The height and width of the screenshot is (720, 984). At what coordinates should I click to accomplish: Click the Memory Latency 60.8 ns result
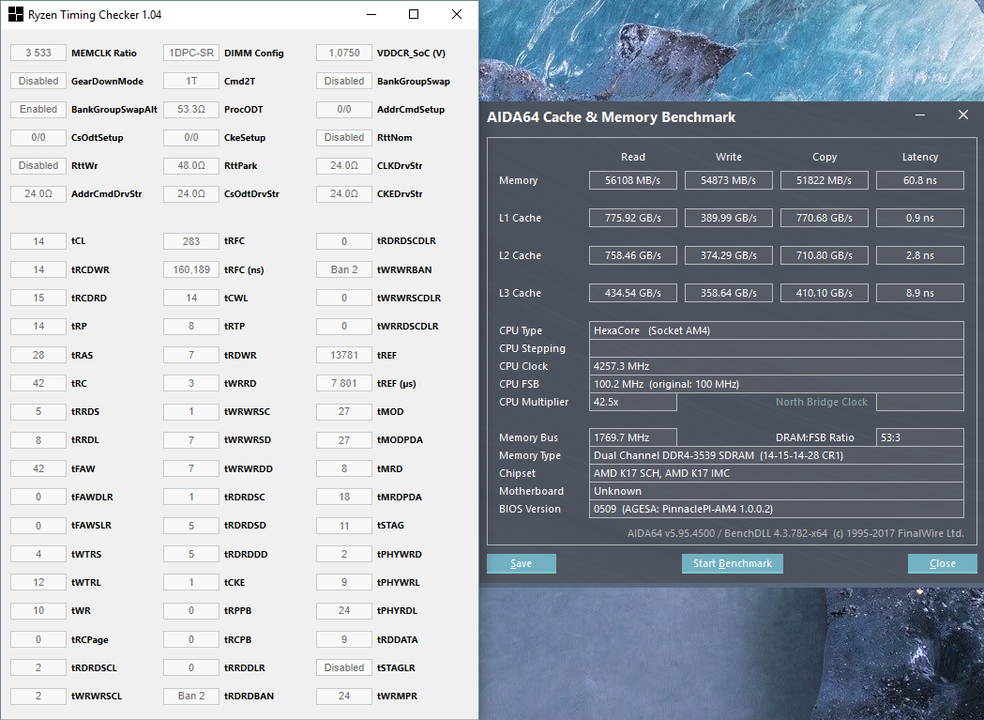(x=920, y=180)
